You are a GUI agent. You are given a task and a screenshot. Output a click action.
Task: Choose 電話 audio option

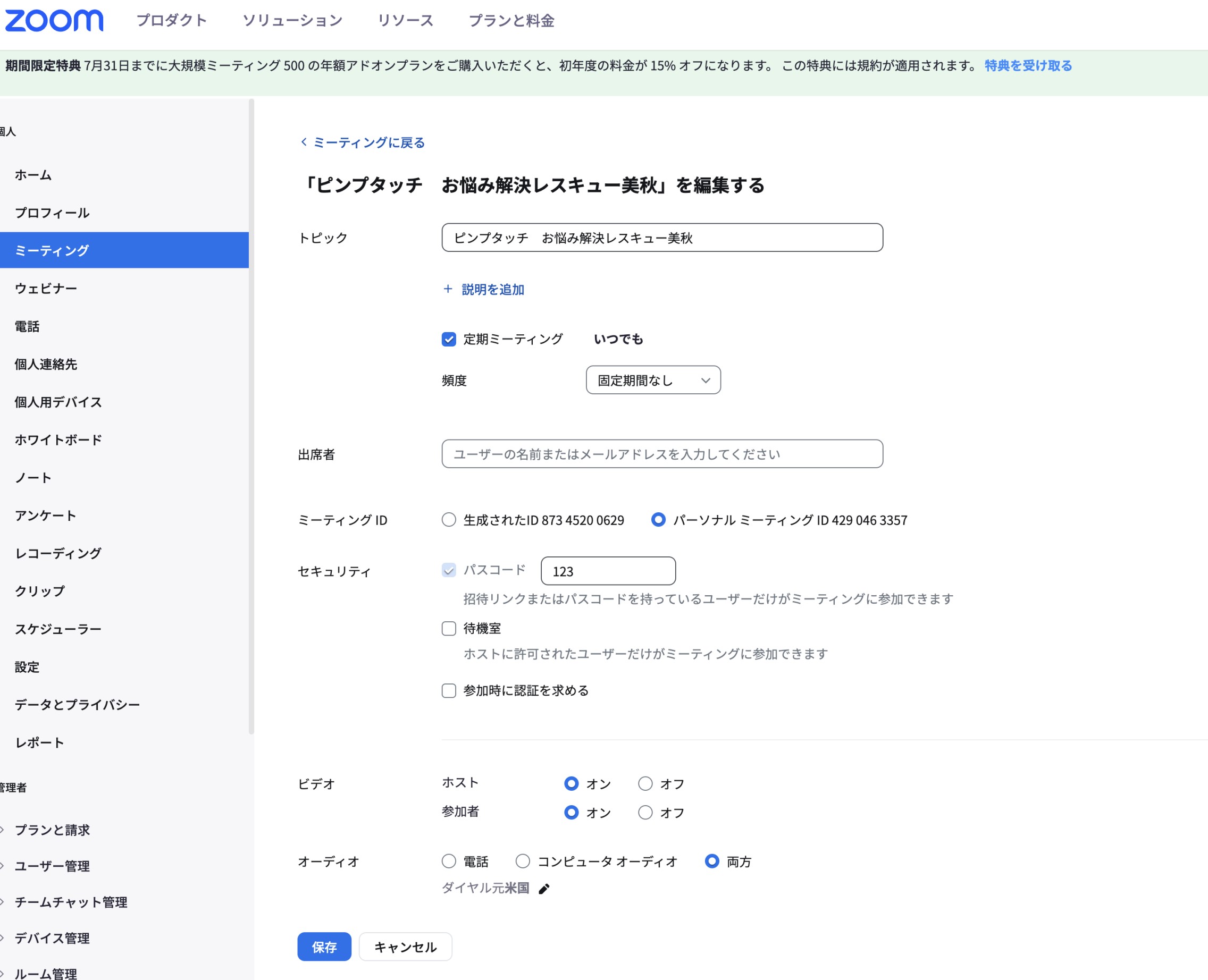click(449, 861)
